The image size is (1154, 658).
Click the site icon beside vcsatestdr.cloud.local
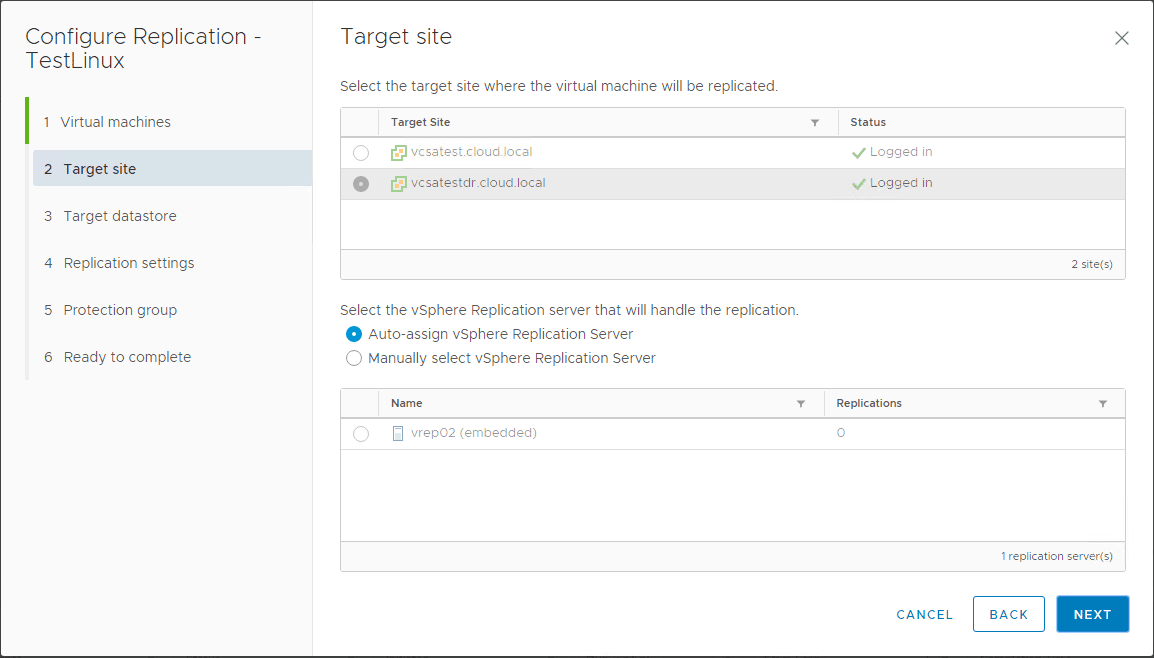[399, 182]
